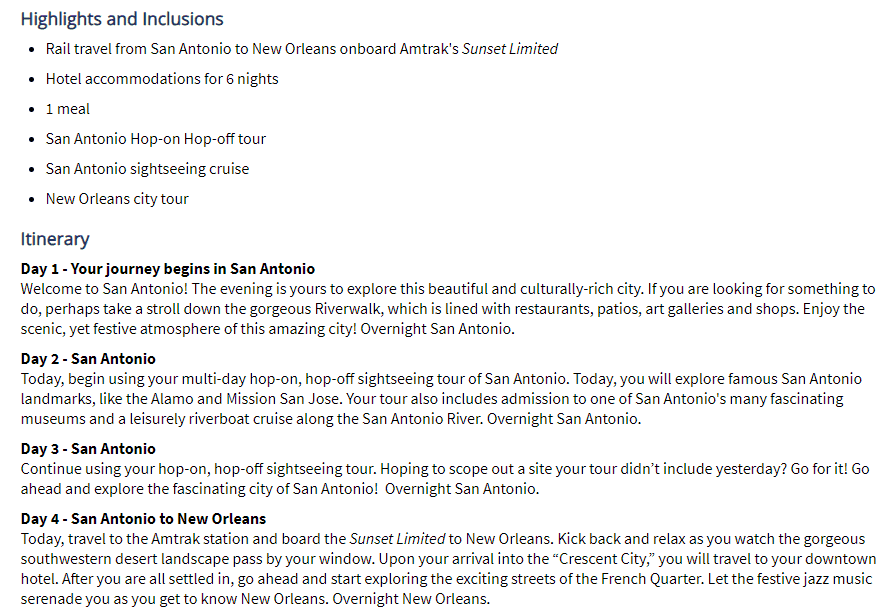The width and height of the screenshot is (892, 613).
Task: Click the Hotel accommodations for 6 nights bullet
Action: coord(162,79)
